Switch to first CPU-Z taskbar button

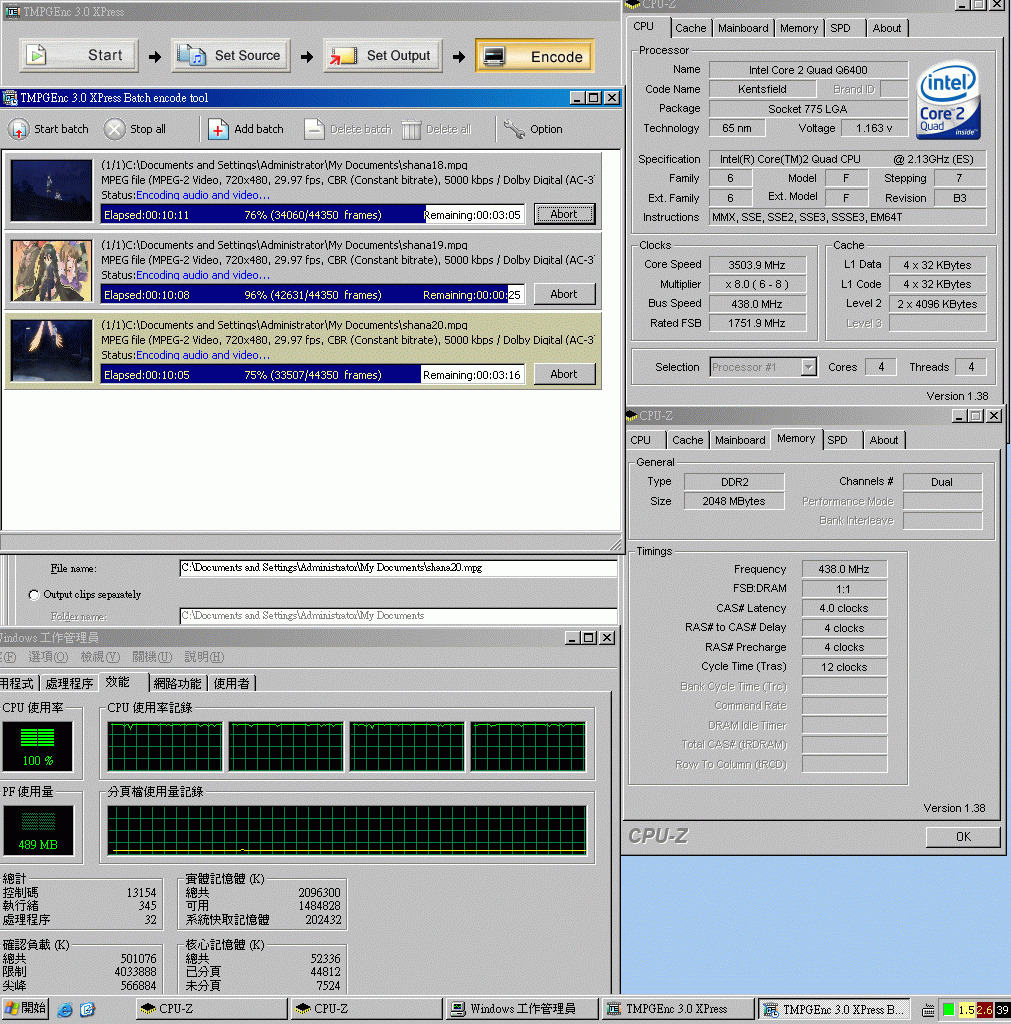click(212, 1009)
